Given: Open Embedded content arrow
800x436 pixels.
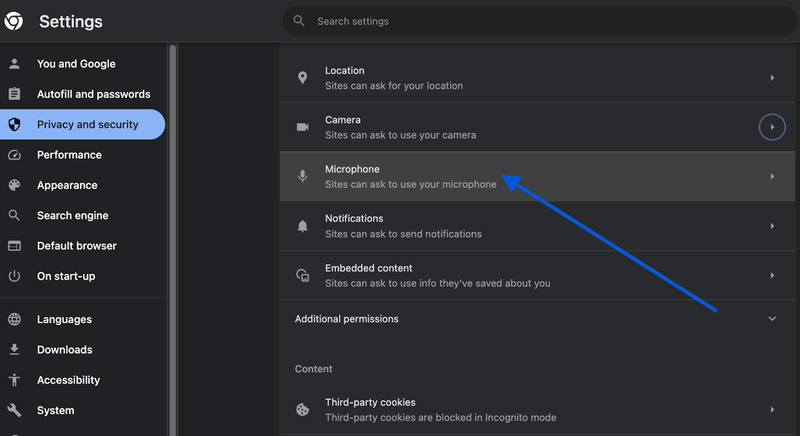Looking at the screenshot, I should 772,275.
